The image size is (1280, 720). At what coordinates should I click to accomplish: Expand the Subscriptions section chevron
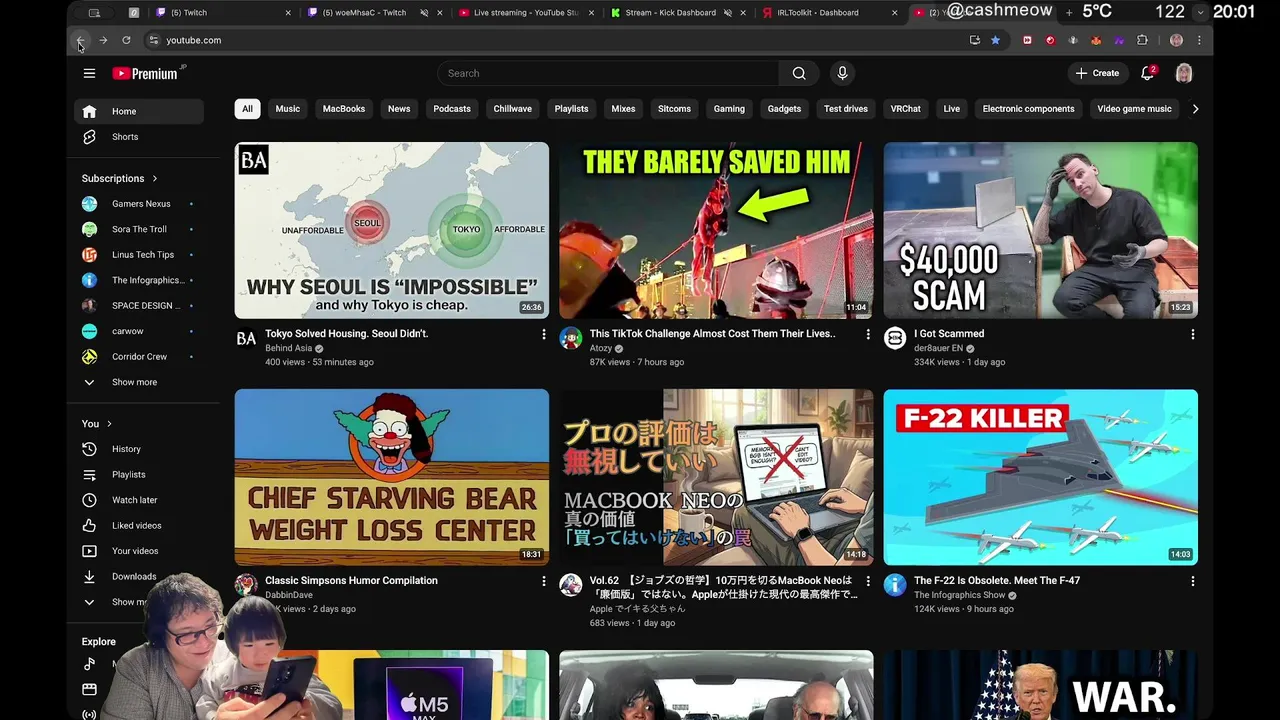coord(155,178)
